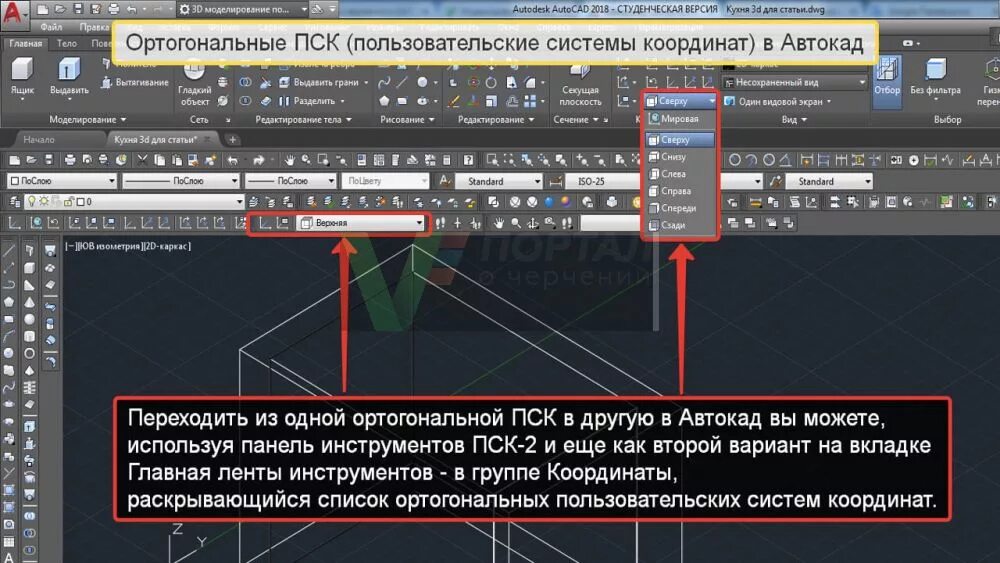The image size is (1000, 563).
Task: Expand the Моделирование panel
Action: [x=87, y=119]
